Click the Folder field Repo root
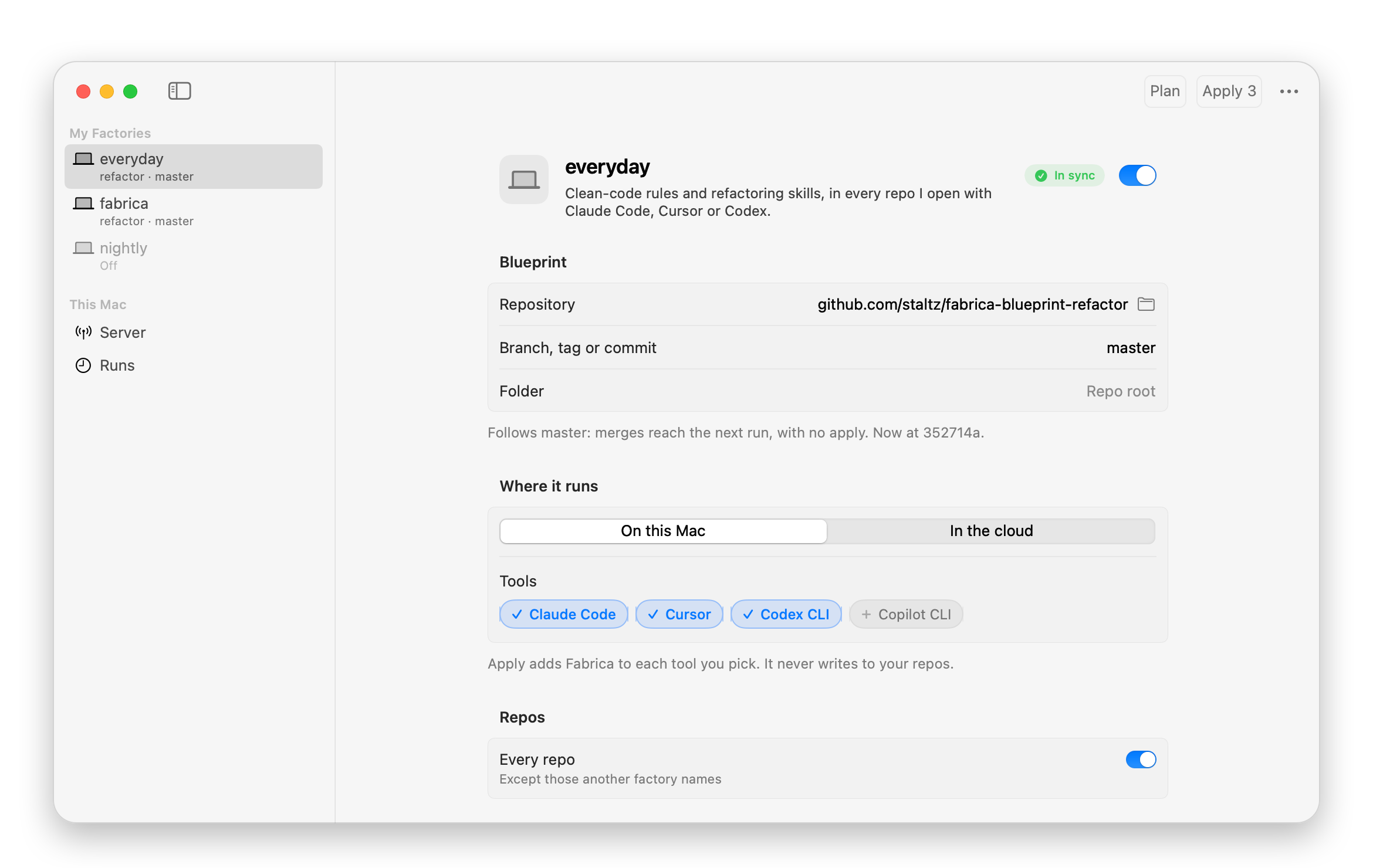 (1121, 391)
